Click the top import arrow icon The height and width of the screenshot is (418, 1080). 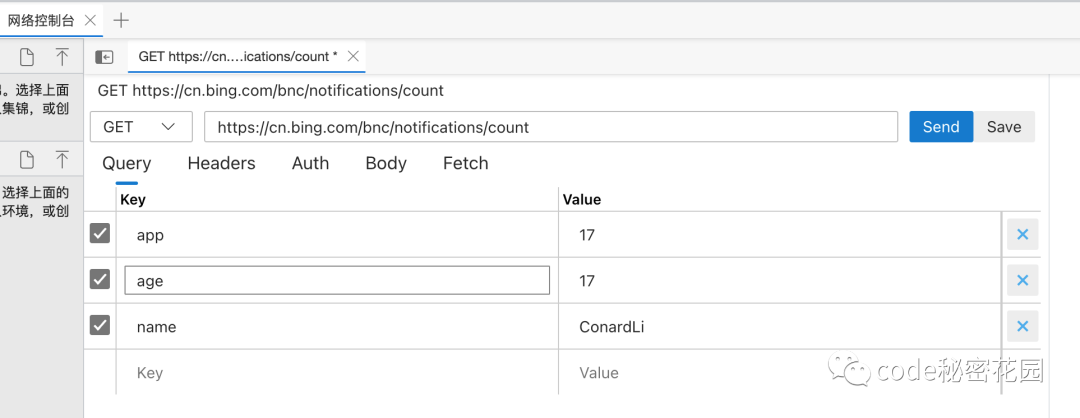click(x=62, y=57)
